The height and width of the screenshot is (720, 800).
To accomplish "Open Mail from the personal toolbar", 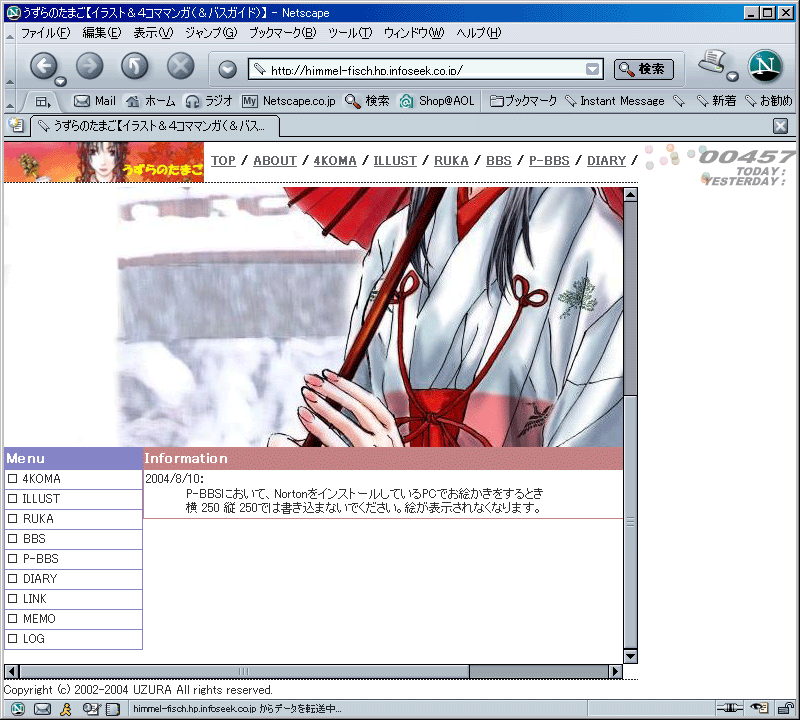I will pyautogui.click(x=95, y=101).
